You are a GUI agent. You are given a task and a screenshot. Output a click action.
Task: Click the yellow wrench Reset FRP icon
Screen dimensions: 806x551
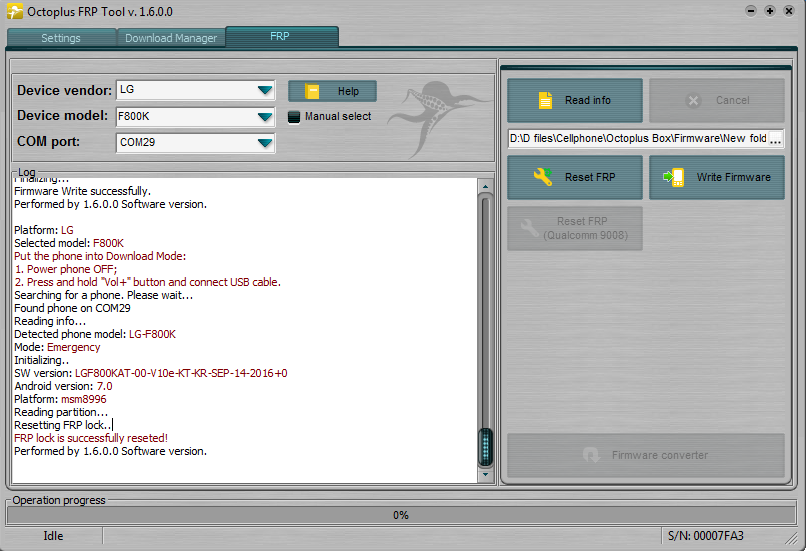pos(543,177)
